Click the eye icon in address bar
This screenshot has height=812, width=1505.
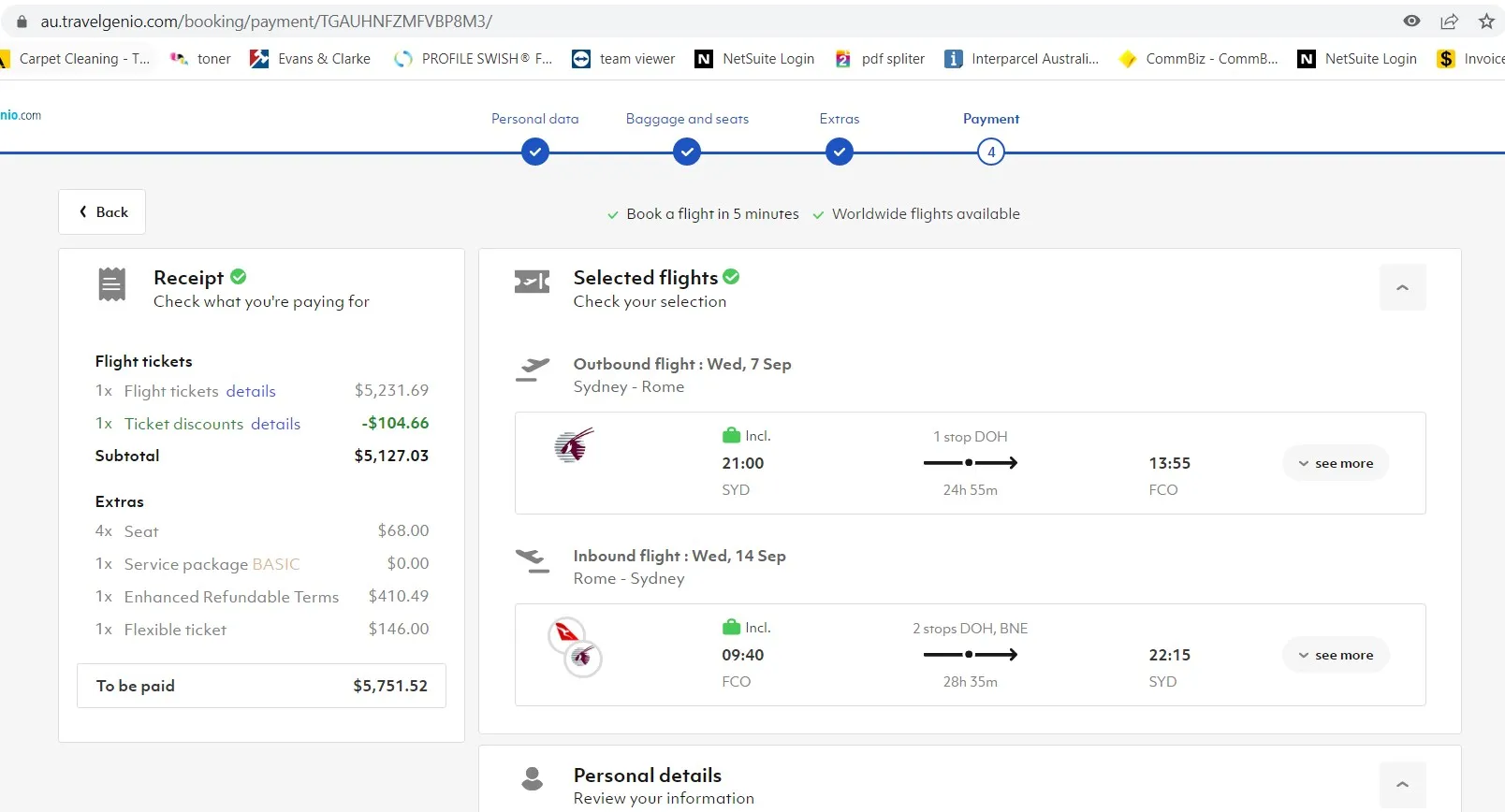pyautogui.click(x=1411, y=22)
